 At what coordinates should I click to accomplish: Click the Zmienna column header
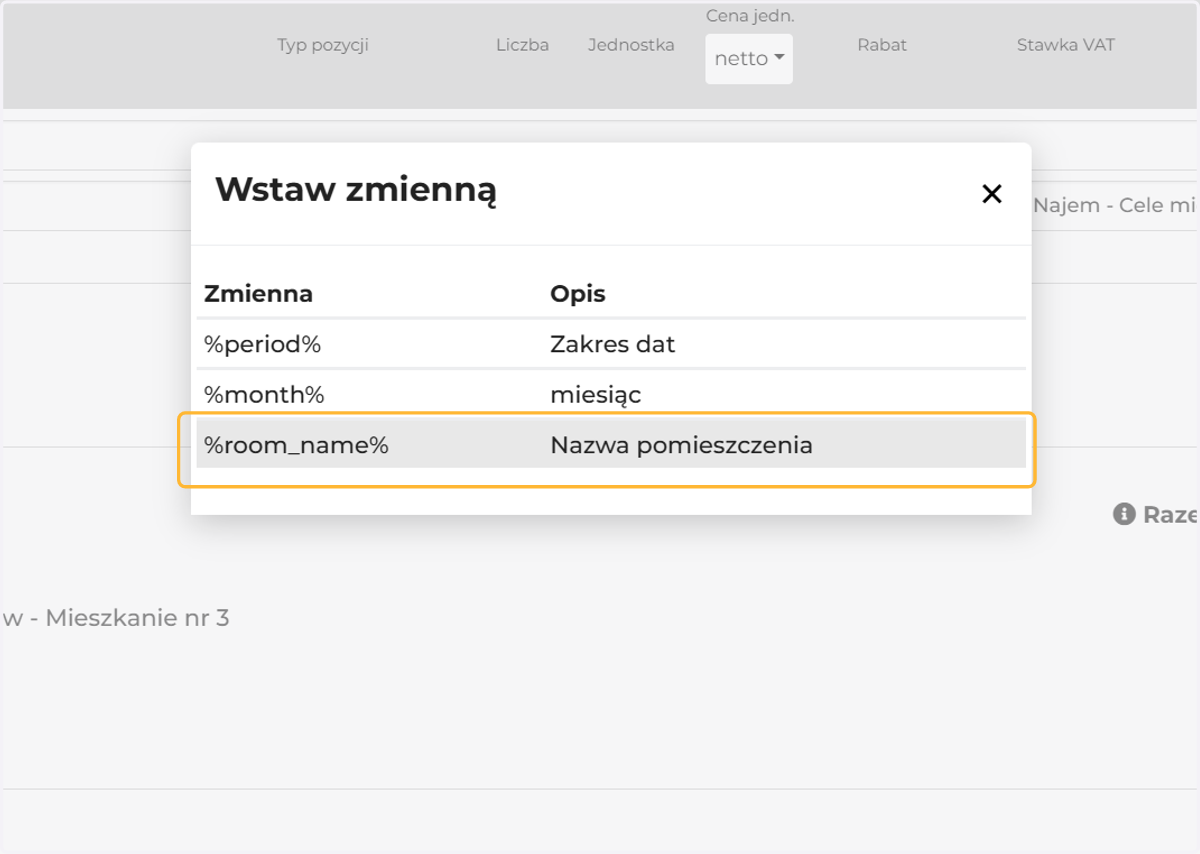pyautogui.click(x=258, y=293)
